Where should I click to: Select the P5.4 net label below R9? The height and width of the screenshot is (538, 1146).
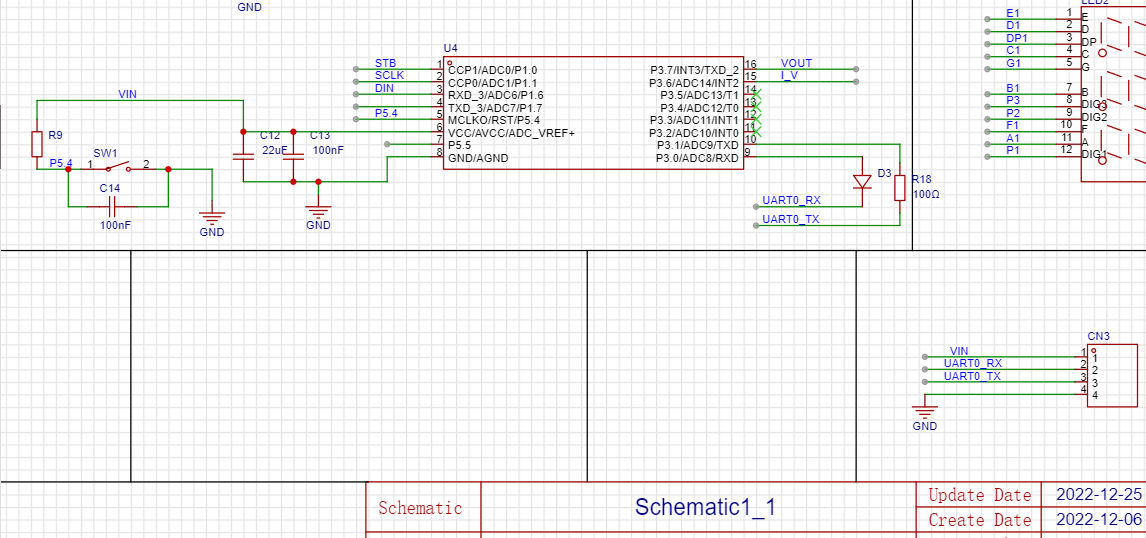61,163
